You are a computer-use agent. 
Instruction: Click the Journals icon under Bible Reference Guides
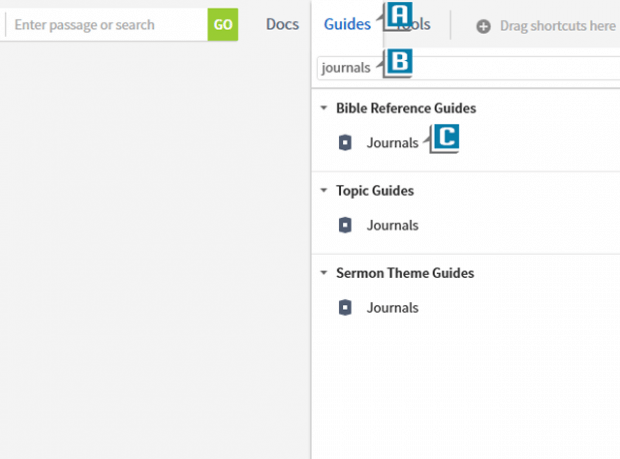pos(346,143)
